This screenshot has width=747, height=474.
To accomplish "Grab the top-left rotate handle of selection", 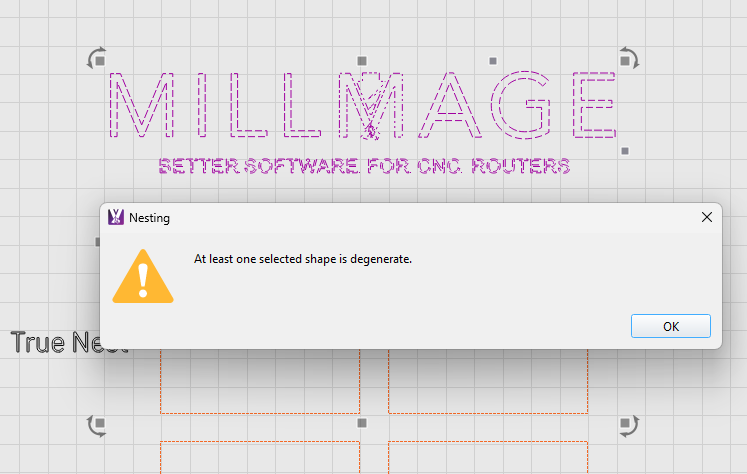I will (97, 59).
